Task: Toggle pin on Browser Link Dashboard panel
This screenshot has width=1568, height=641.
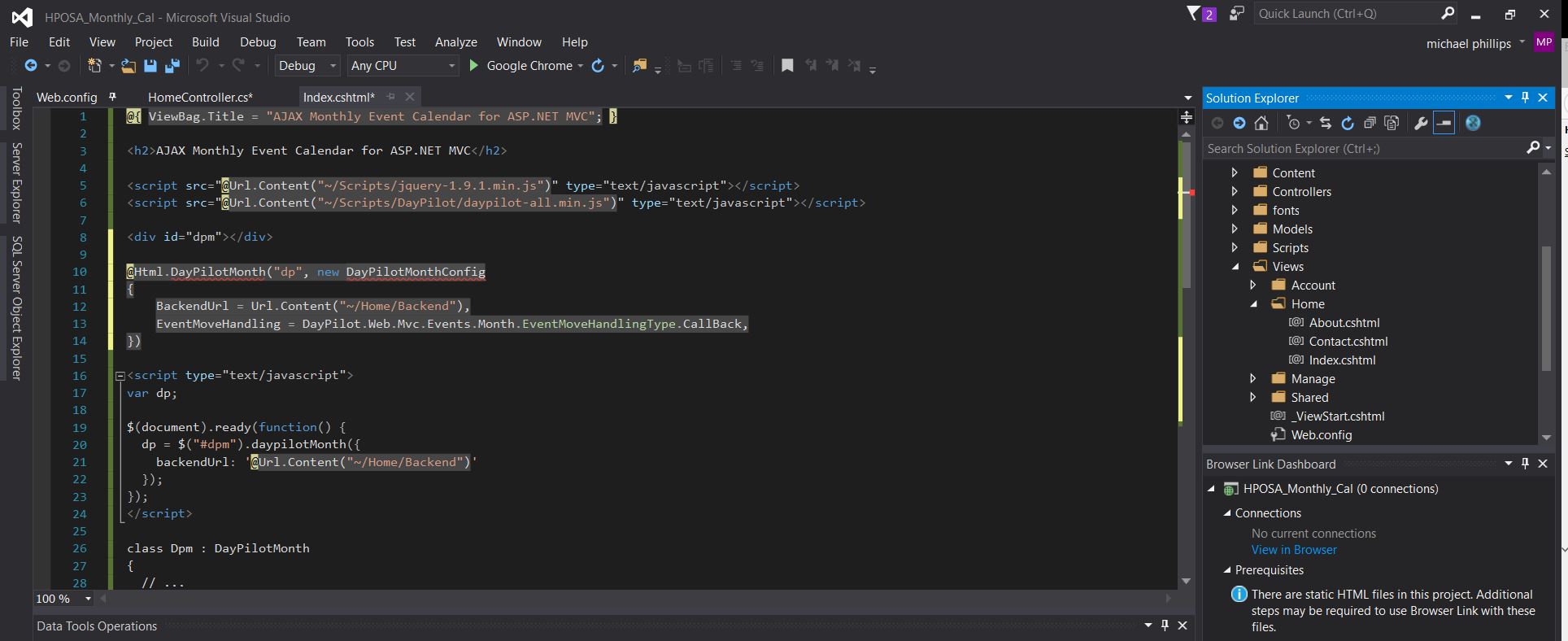Action: (x=1525, y=464)
